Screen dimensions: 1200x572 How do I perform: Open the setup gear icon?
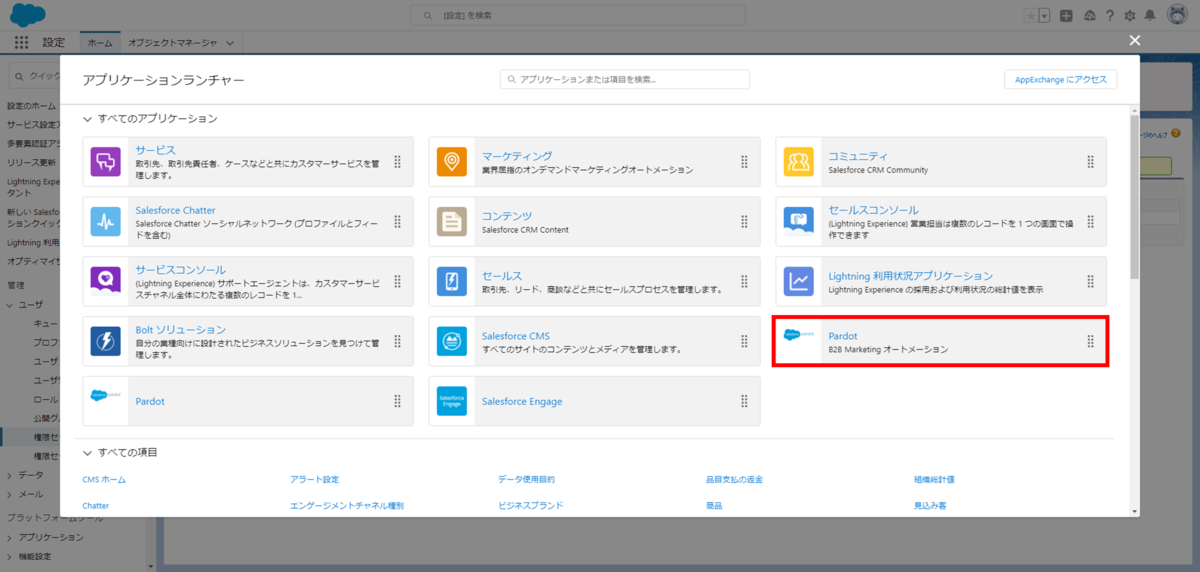point(1130,16)
